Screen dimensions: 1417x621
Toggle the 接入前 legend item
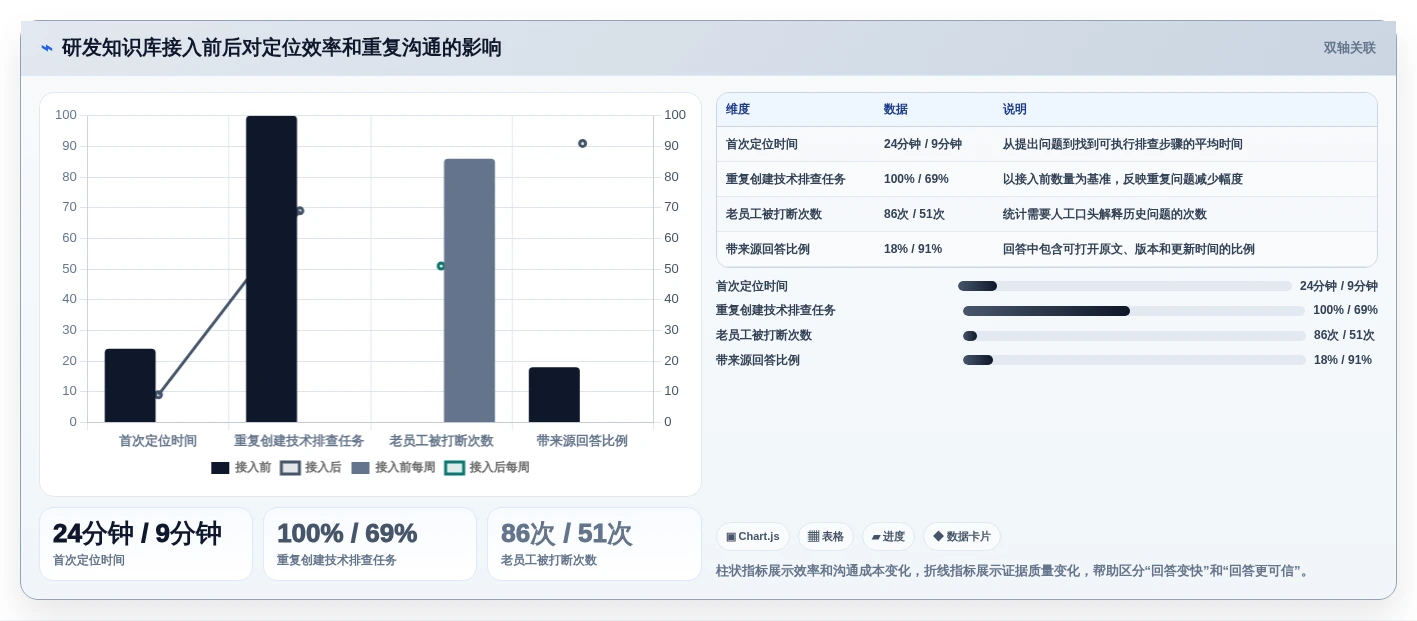(x=241, y=467)
